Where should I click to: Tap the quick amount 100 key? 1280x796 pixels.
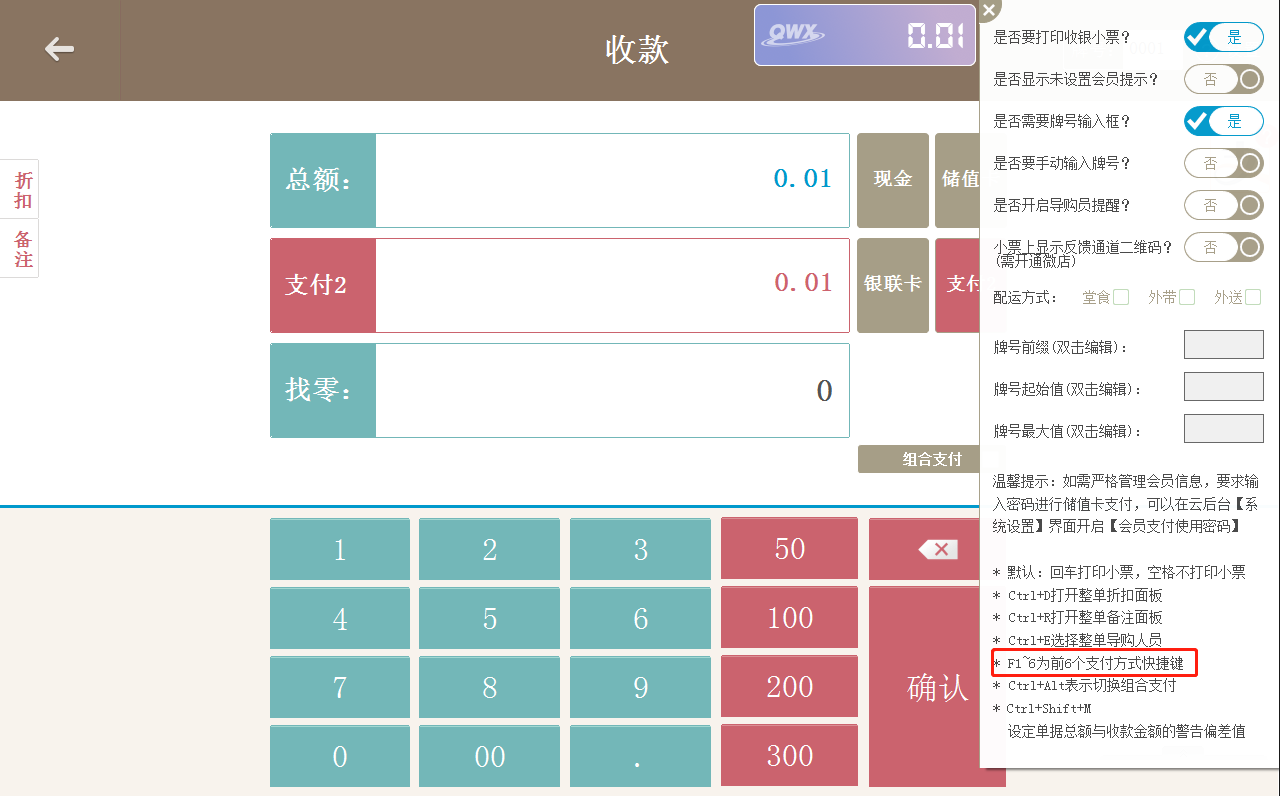[789, 618]
